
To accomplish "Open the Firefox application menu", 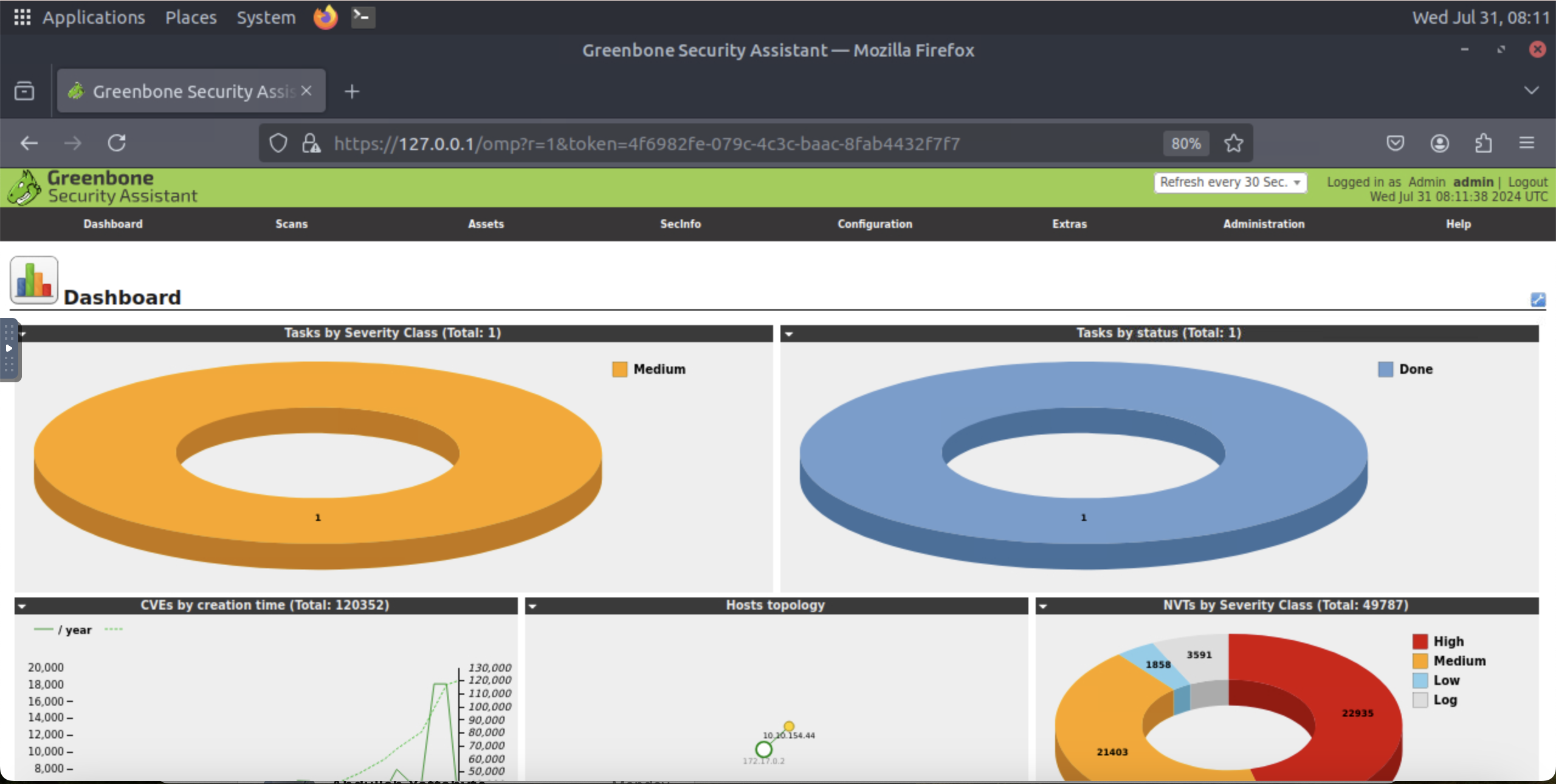I will pos(1527,143).
